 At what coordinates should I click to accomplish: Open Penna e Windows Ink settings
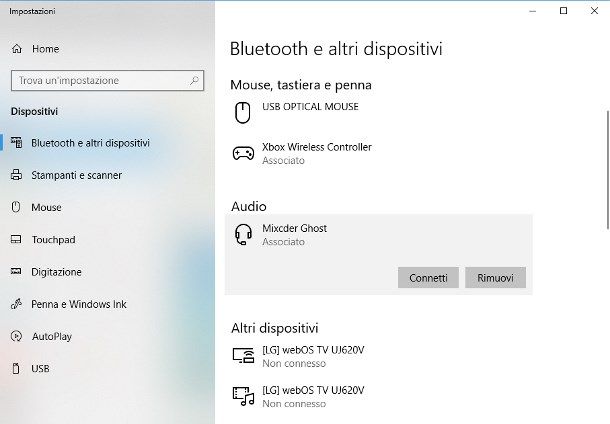[79, 304]
